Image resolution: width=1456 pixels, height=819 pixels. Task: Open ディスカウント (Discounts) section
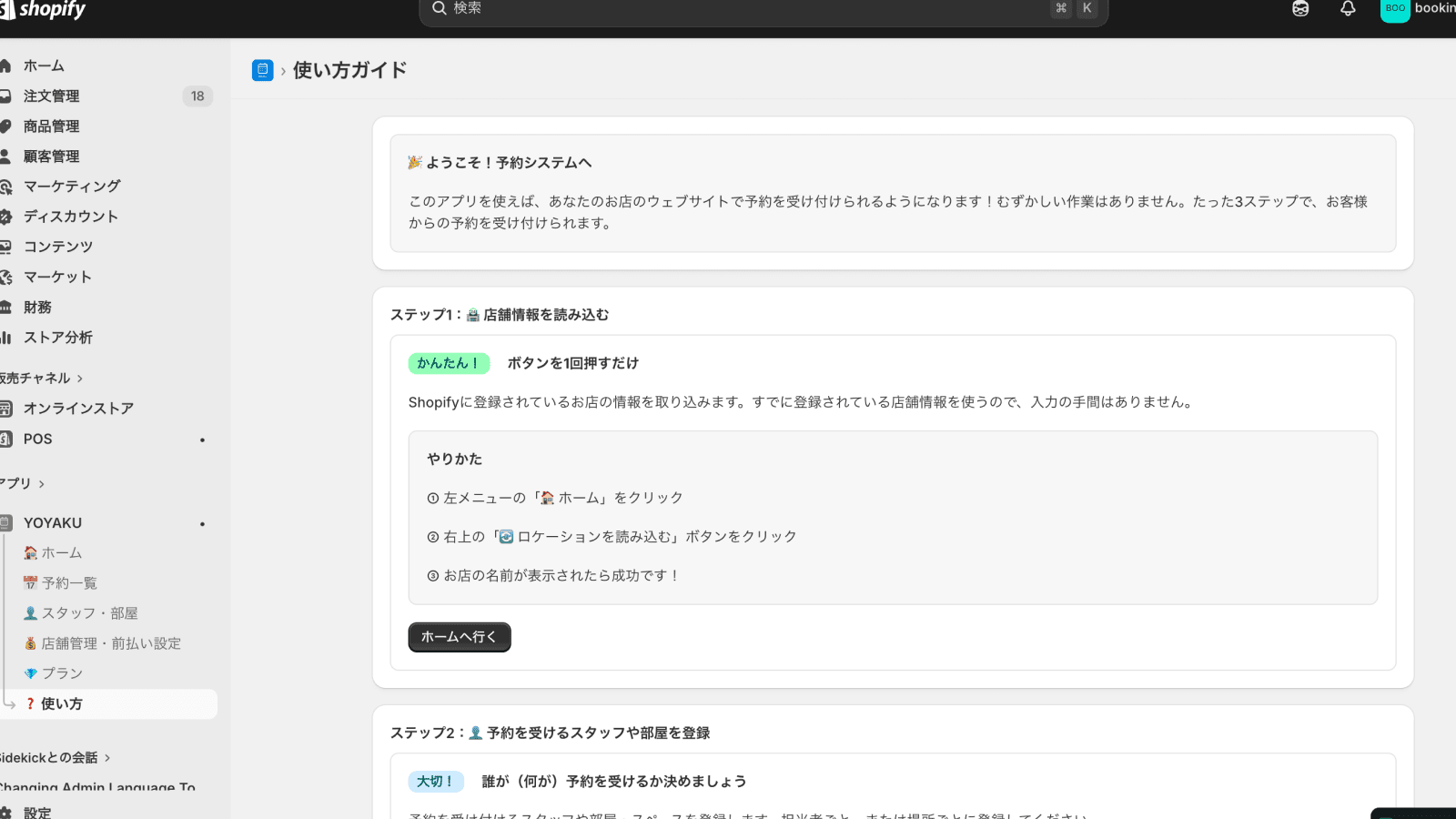coord(70,217)
